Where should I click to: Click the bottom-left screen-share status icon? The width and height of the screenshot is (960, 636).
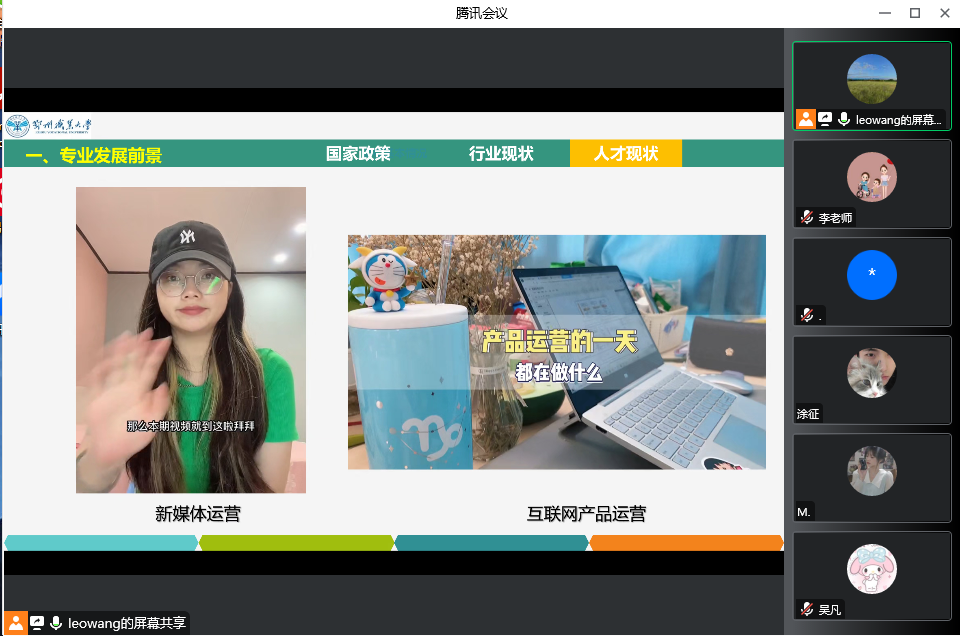coord(37,623)
